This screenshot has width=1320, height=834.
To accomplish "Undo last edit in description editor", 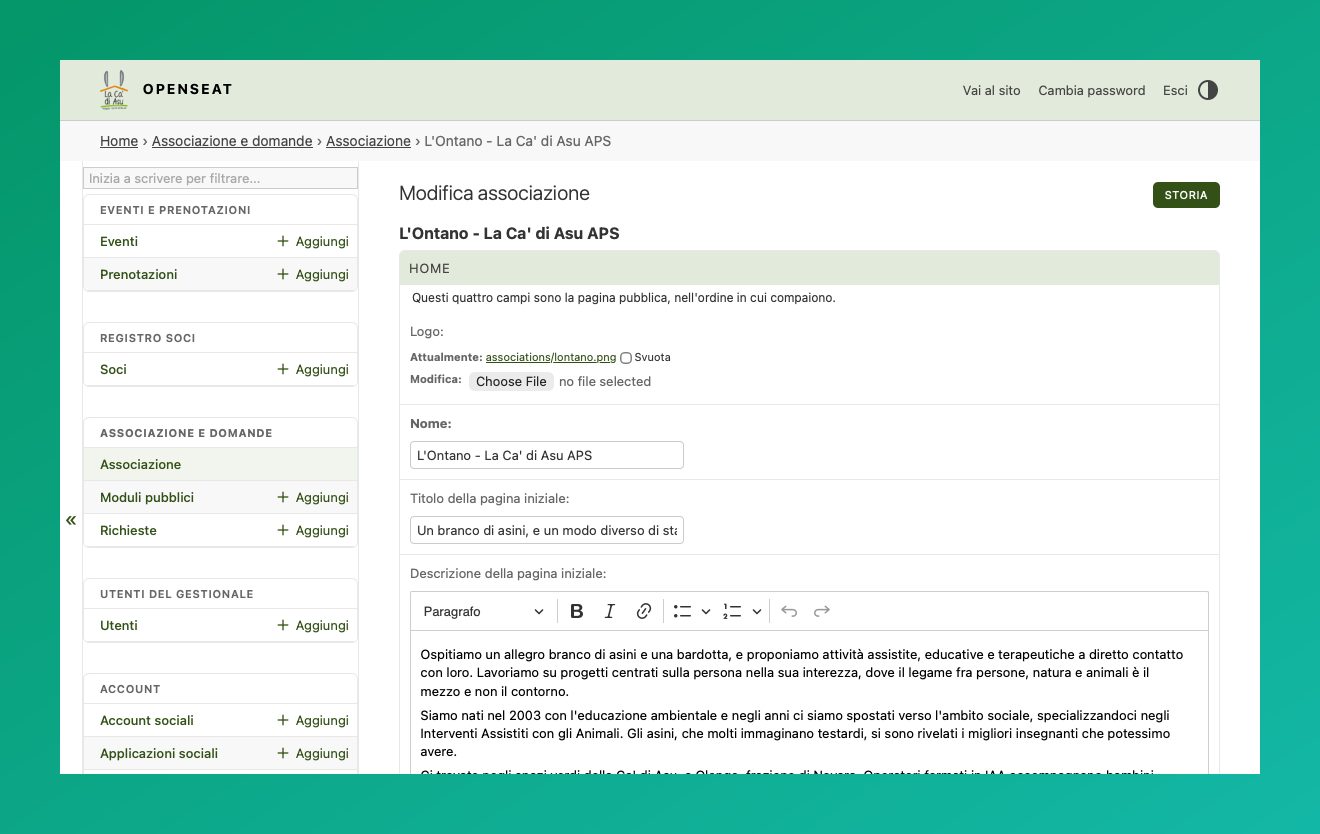I will coord(789,611).
